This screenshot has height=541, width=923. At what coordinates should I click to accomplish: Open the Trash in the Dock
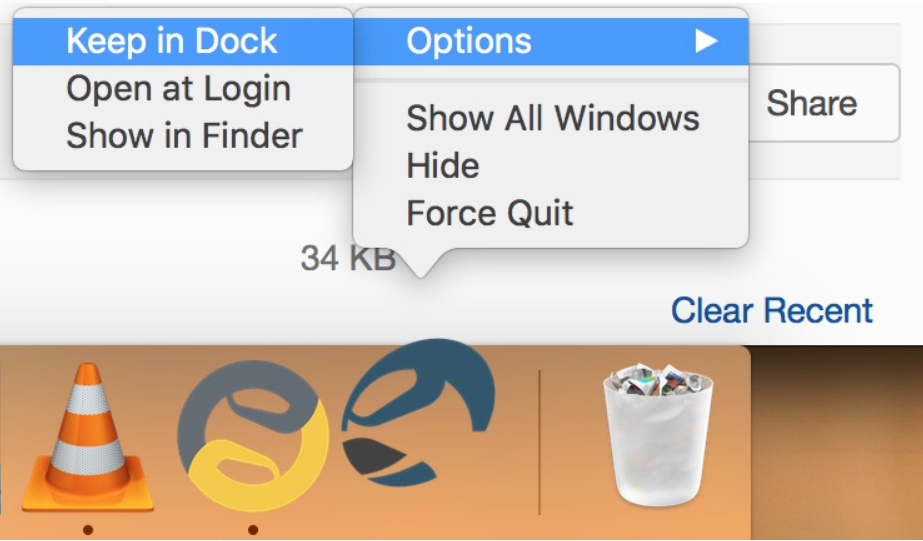coord(658,434)
